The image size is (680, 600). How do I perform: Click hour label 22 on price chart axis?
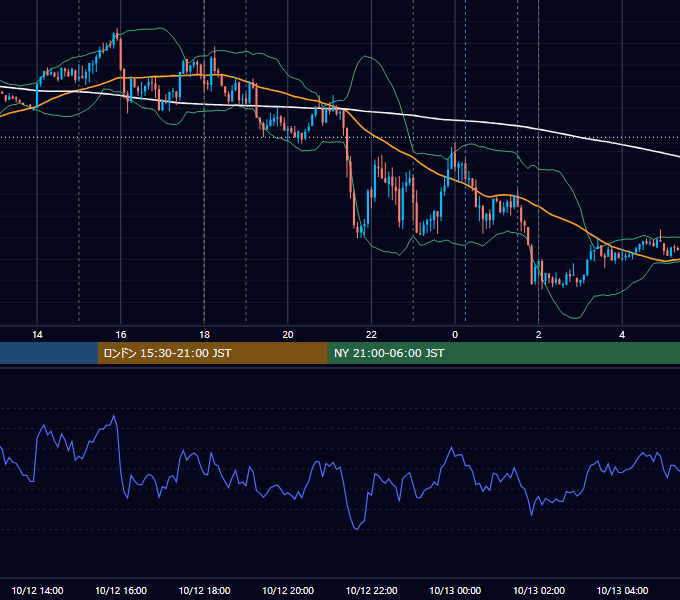pos(371,334)
